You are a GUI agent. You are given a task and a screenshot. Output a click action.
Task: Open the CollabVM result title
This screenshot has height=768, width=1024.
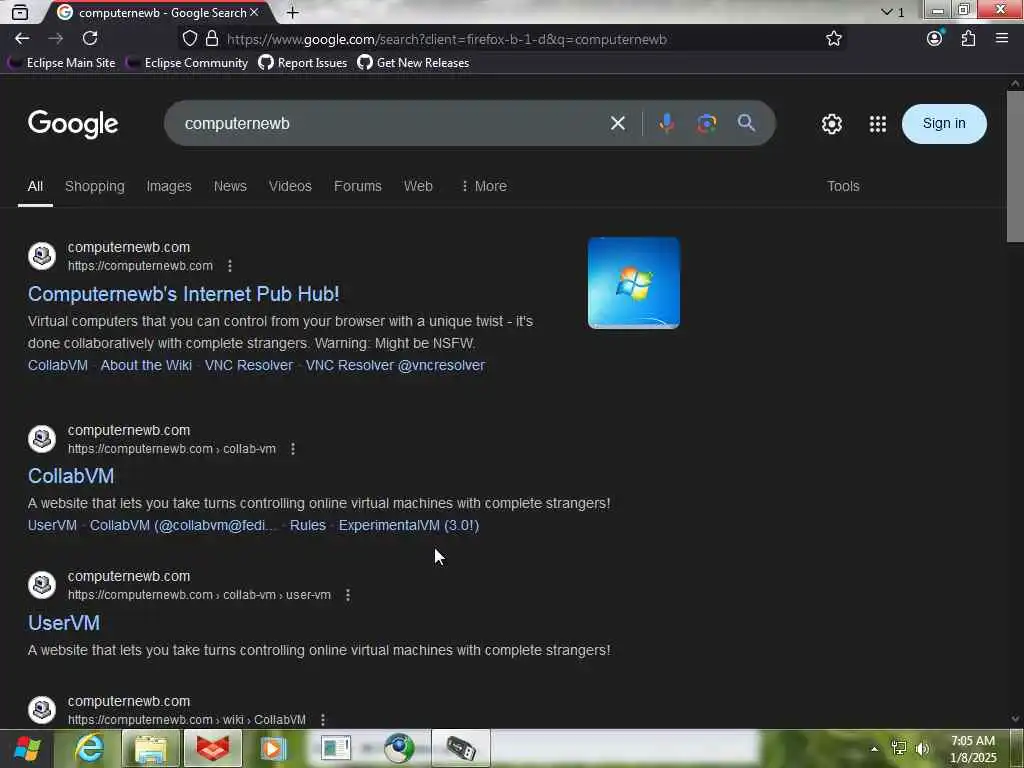pyautogui.click(x=71, y=476)
